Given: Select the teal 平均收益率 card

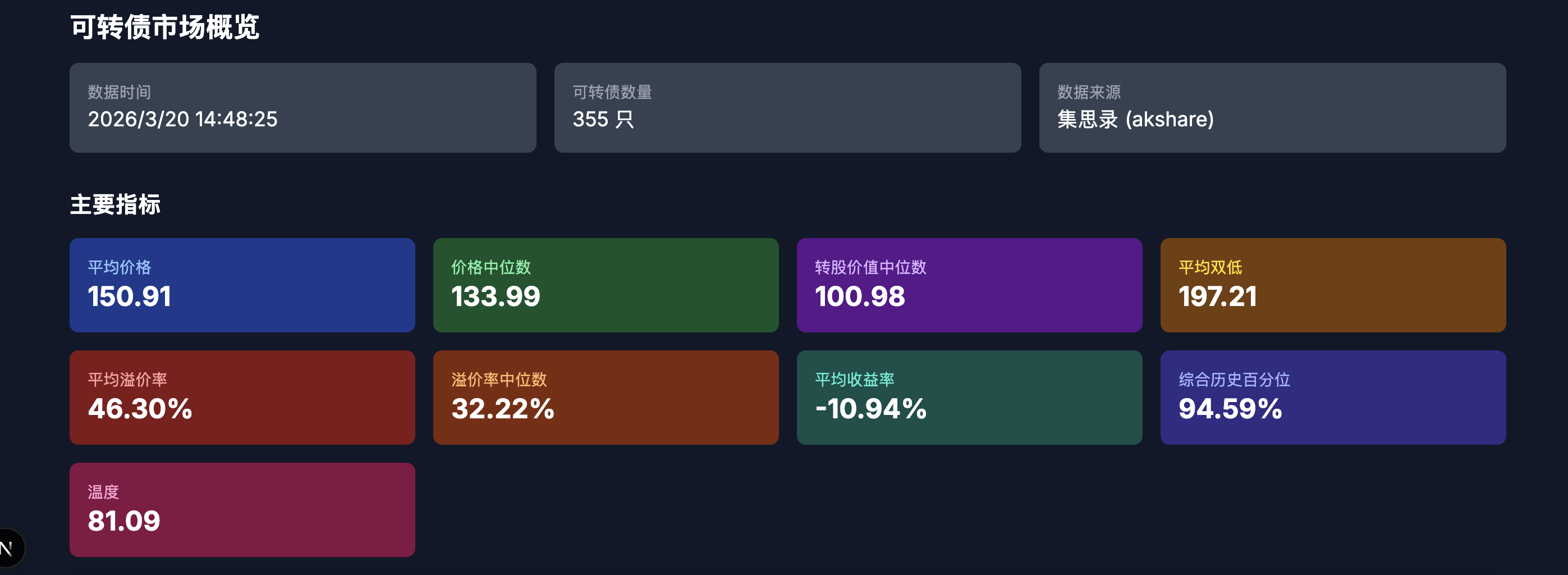Looking at the screenshot, I should click(969, 397).
